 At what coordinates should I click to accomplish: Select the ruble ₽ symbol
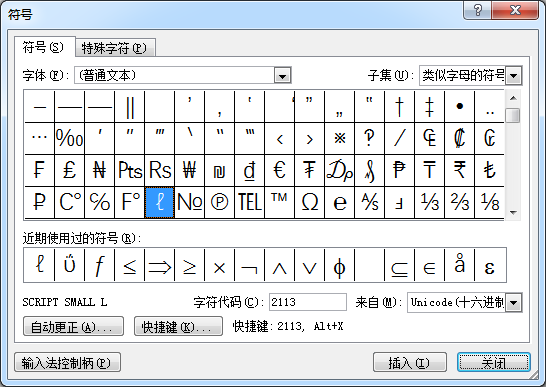coord(39,202)
